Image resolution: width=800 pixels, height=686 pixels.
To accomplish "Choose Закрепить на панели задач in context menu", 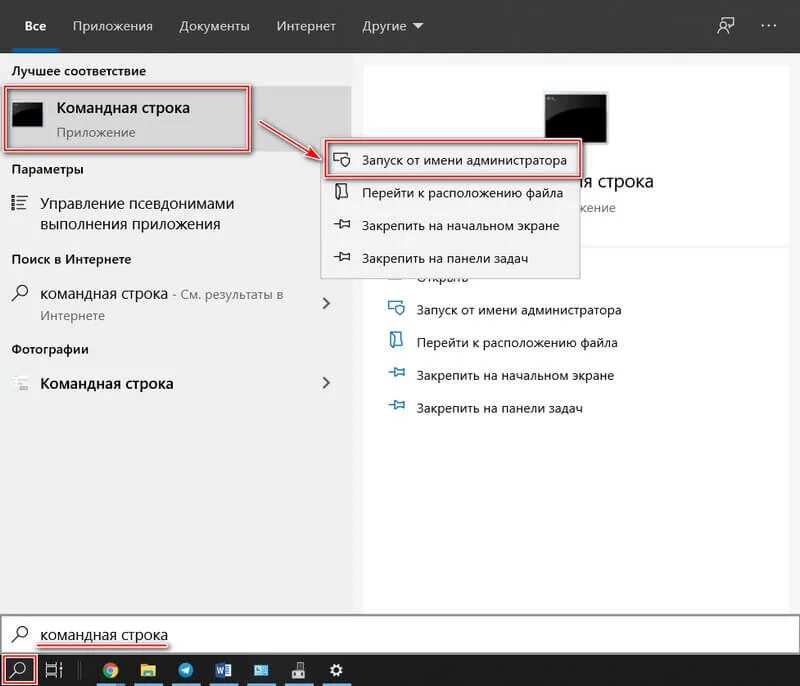I will [x=451, y=258].
